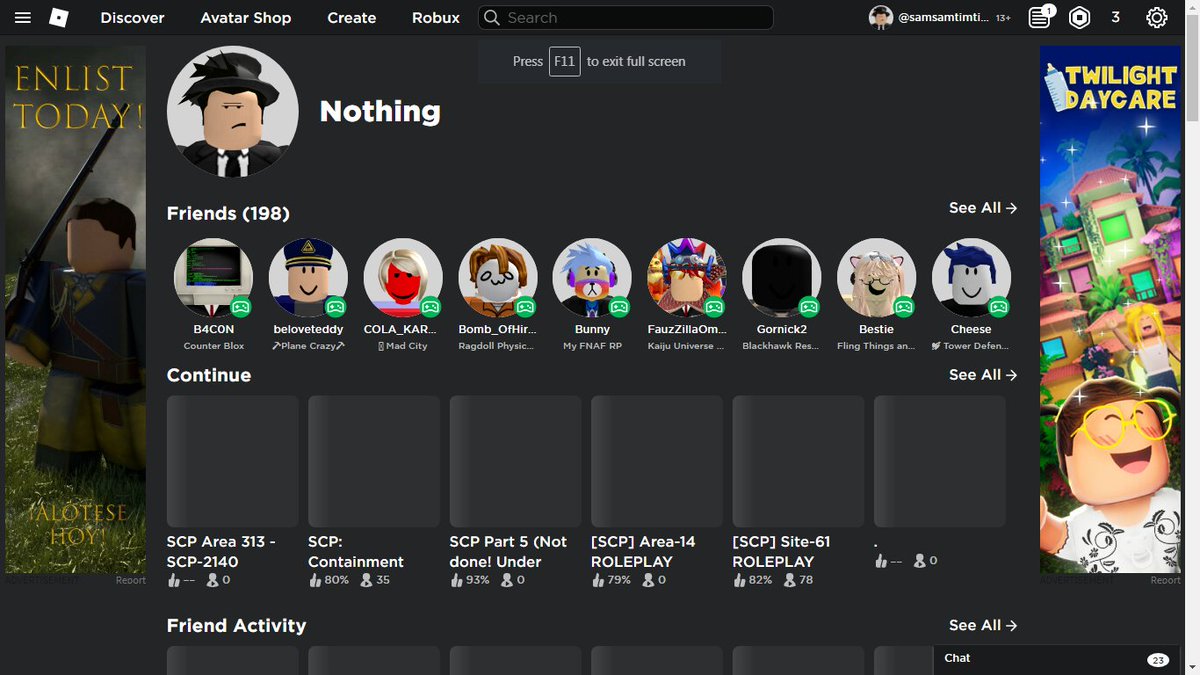Image resolution: width=1200 pixels, height=675 pixels.
Task: See all 198 friends
Action: point(981,208)
